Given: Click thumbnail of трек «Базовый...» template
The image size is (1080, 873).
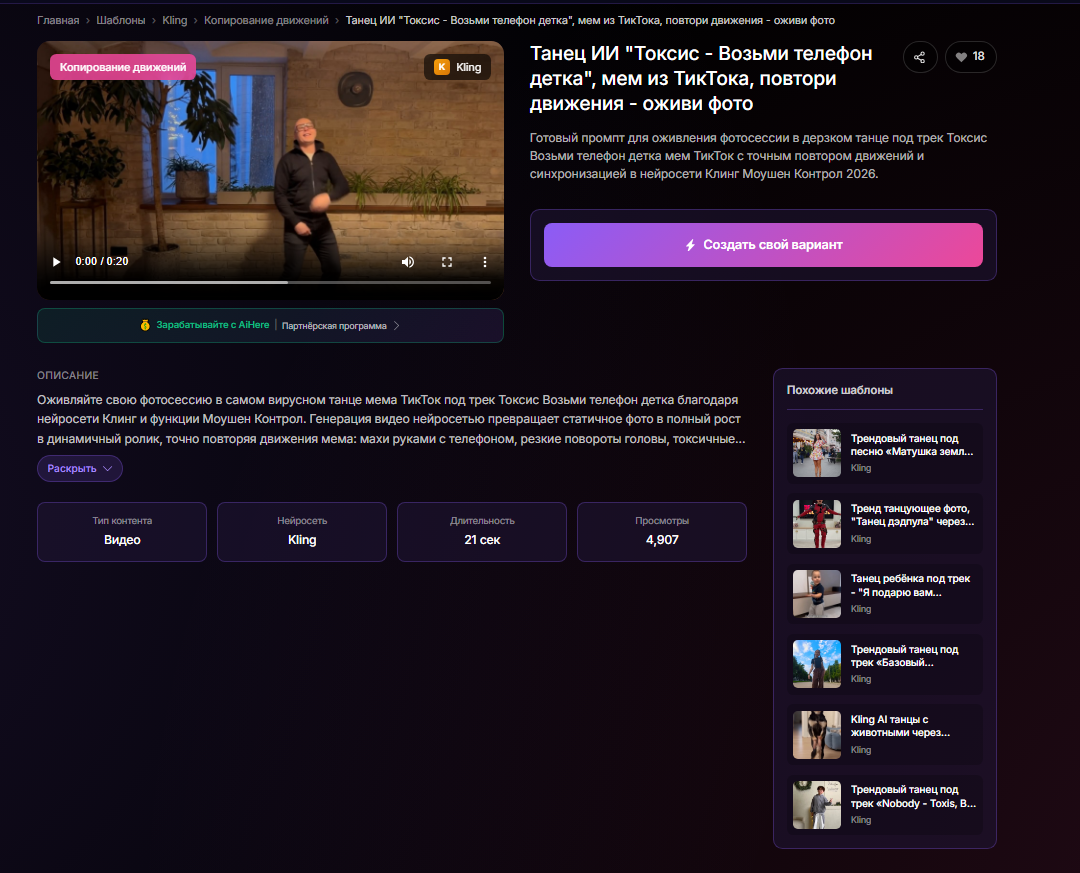Looking at the screenshot, I should point(817,664).
